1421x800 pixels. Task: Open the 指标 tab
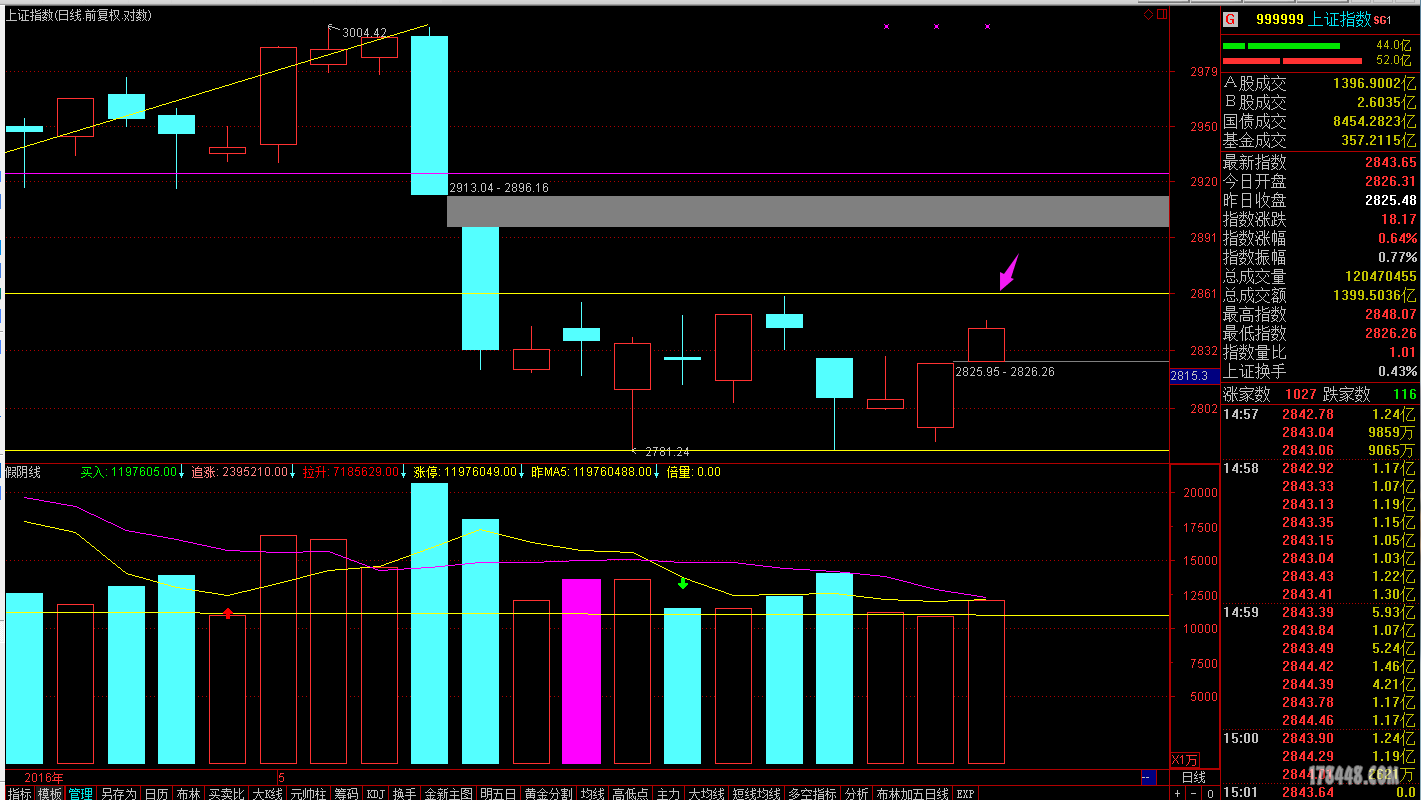19,793
